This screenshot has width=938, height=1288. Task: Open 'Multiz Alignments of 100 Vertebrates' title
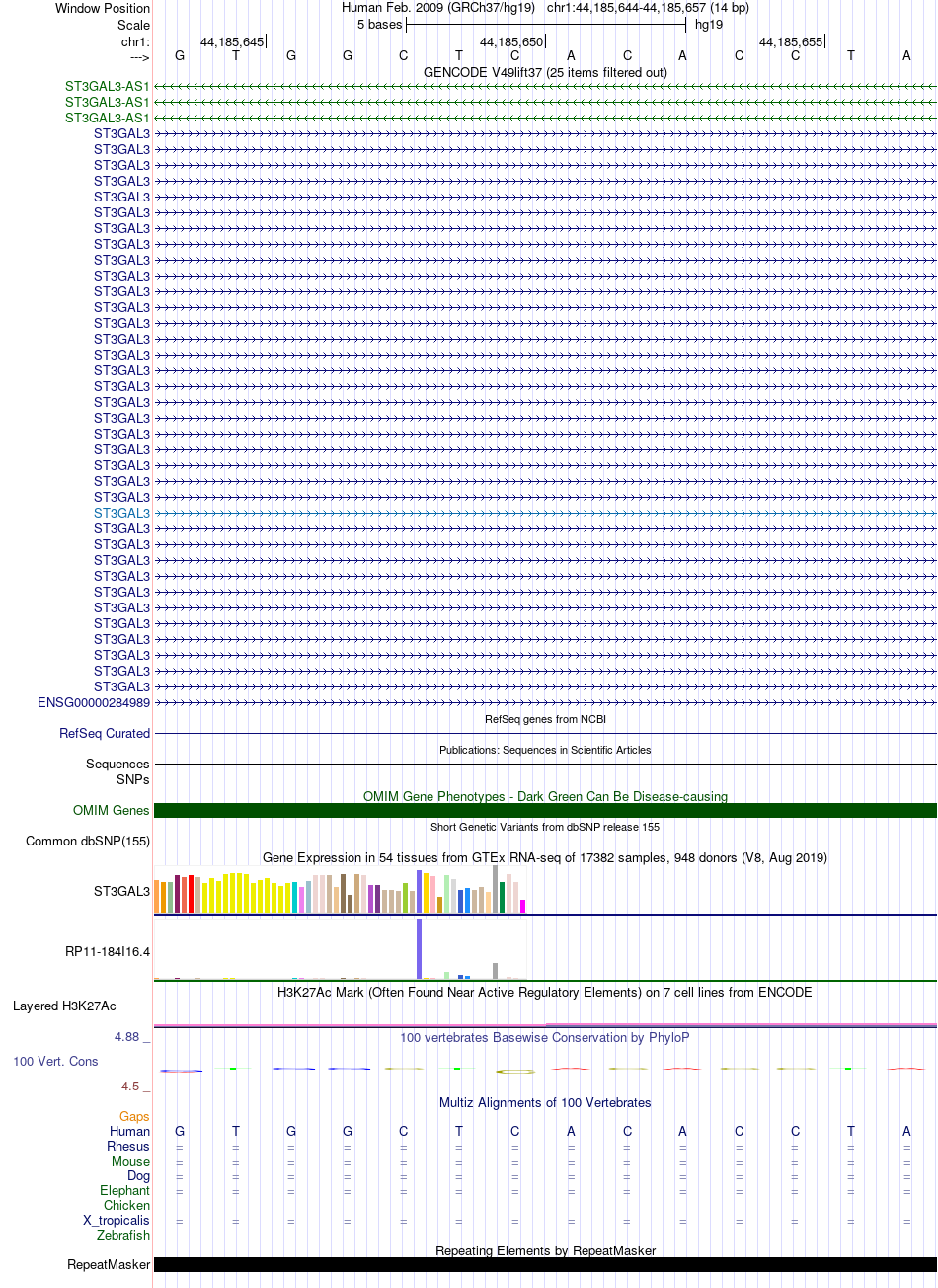(545, 1103)
